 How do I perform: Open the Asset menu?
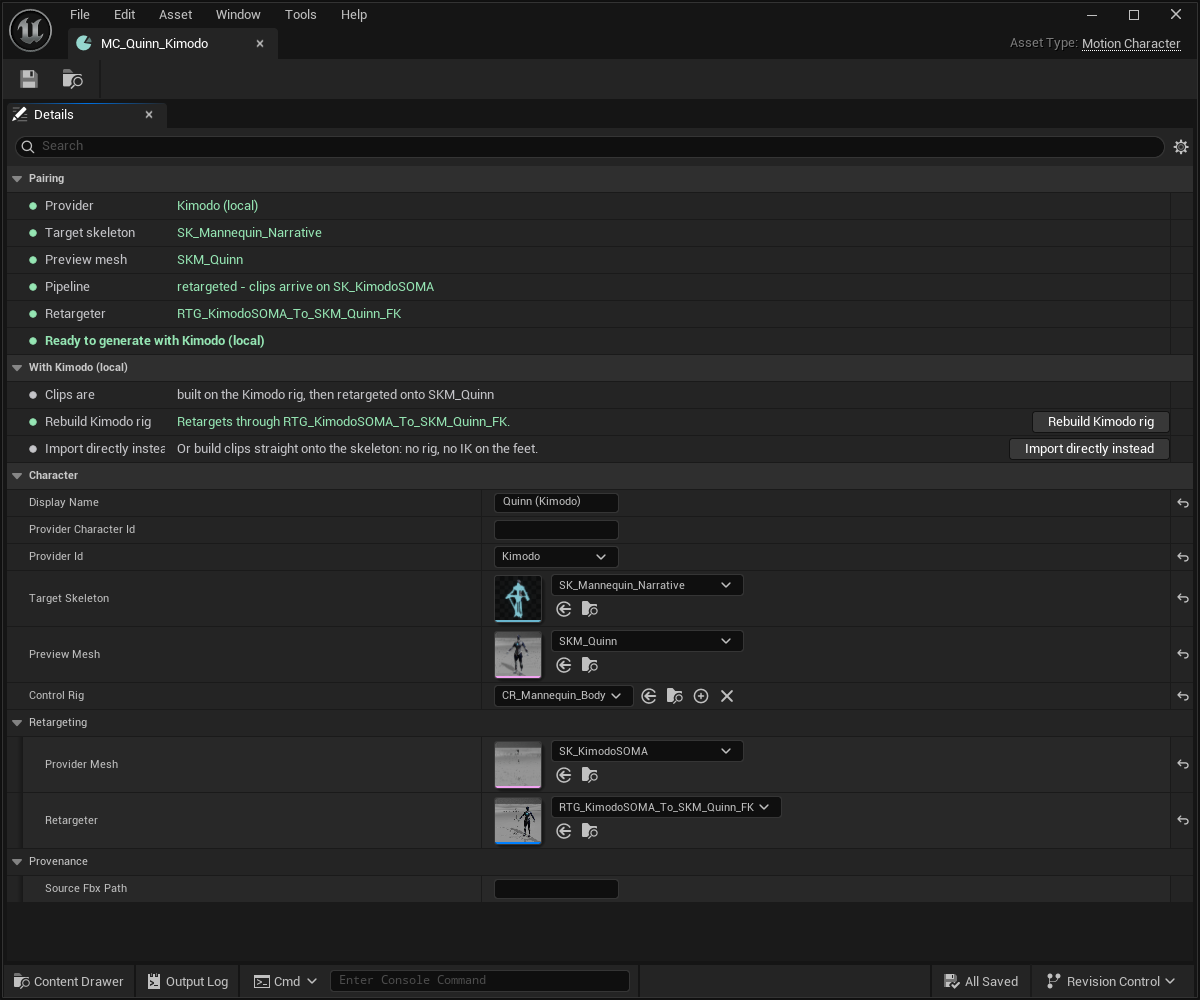[x=176, y=15]
